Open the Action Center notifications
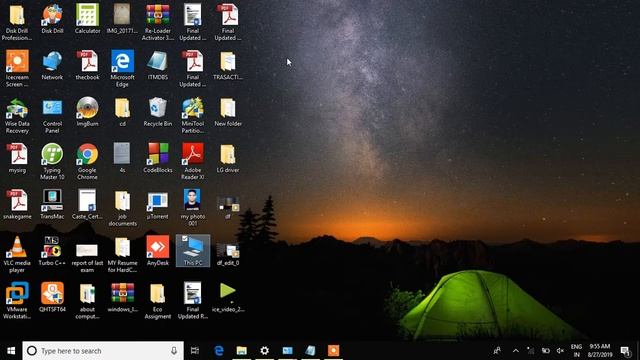 [625, 351]
